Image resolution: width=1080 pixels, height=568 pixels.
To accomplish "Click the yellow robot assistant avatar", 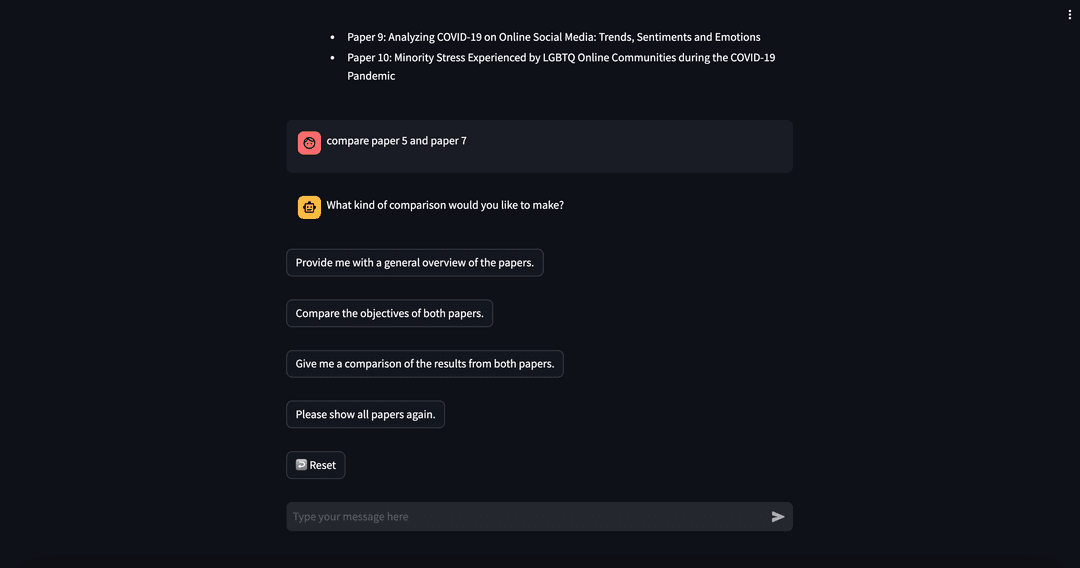I will pyautogui.click(x=309, y=207).
